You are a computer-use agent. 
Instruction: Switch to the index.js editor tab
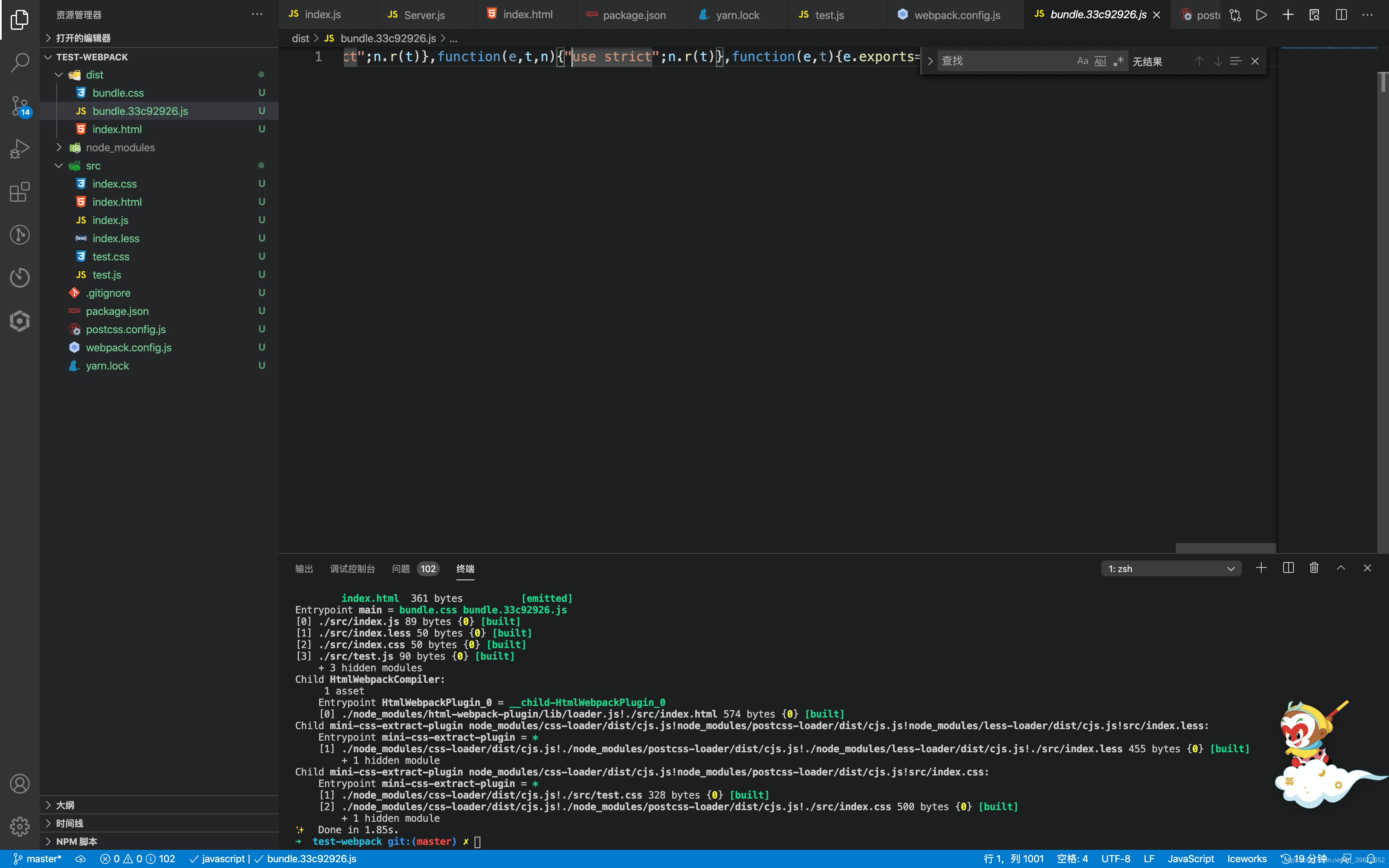coord(328,15)
